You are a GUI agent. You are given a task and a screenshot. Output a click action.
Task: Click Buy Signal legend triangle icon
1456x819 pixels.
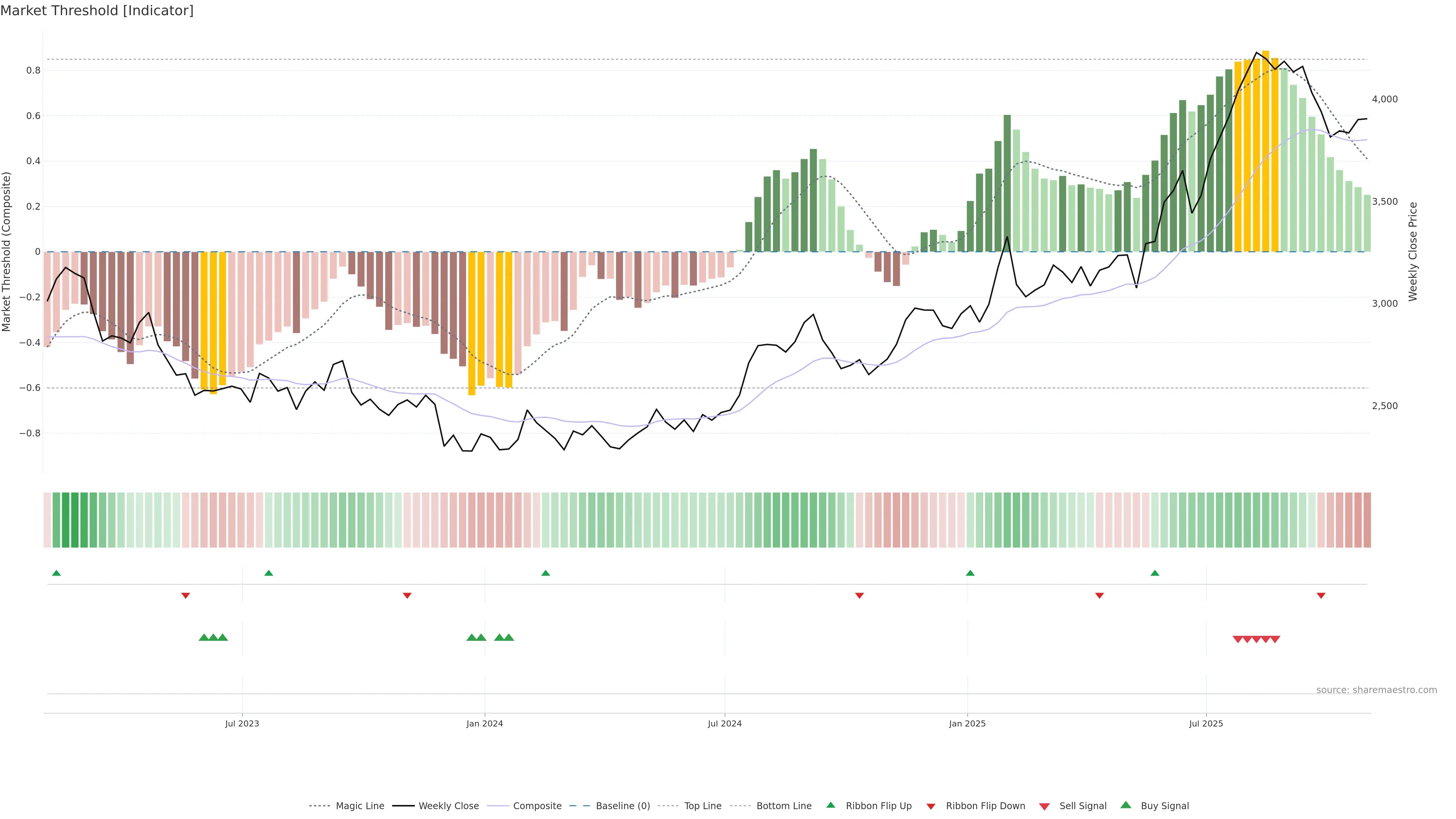[1126, 805]
